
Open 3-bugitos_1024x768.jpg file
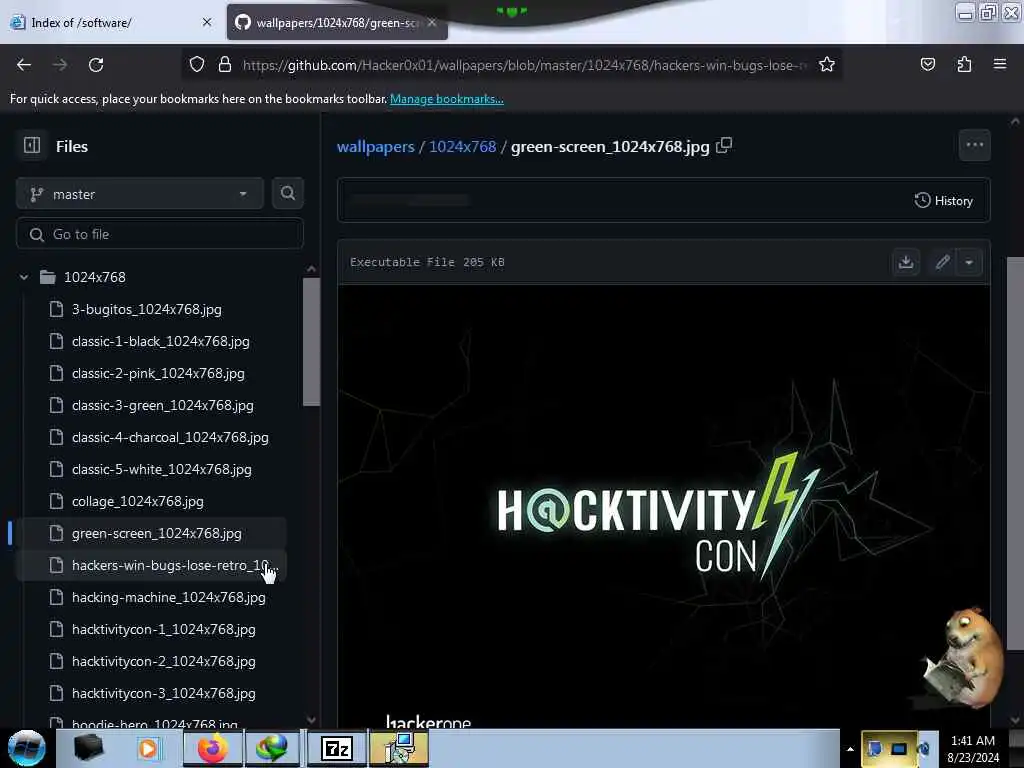[147, 309]
